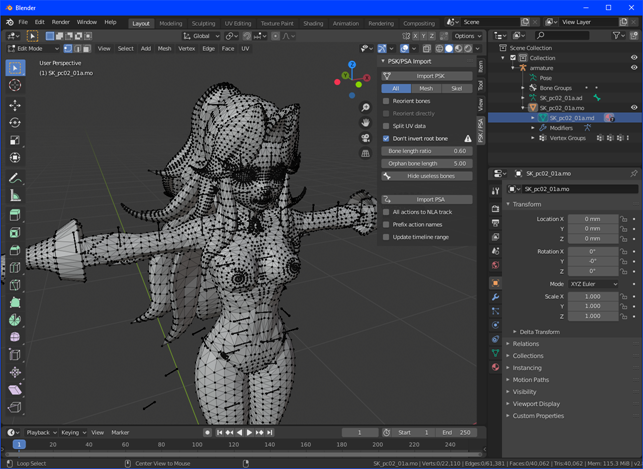Switch to the Sculpting workspace tab
This screenshot has height=469, width=643.
203,23
